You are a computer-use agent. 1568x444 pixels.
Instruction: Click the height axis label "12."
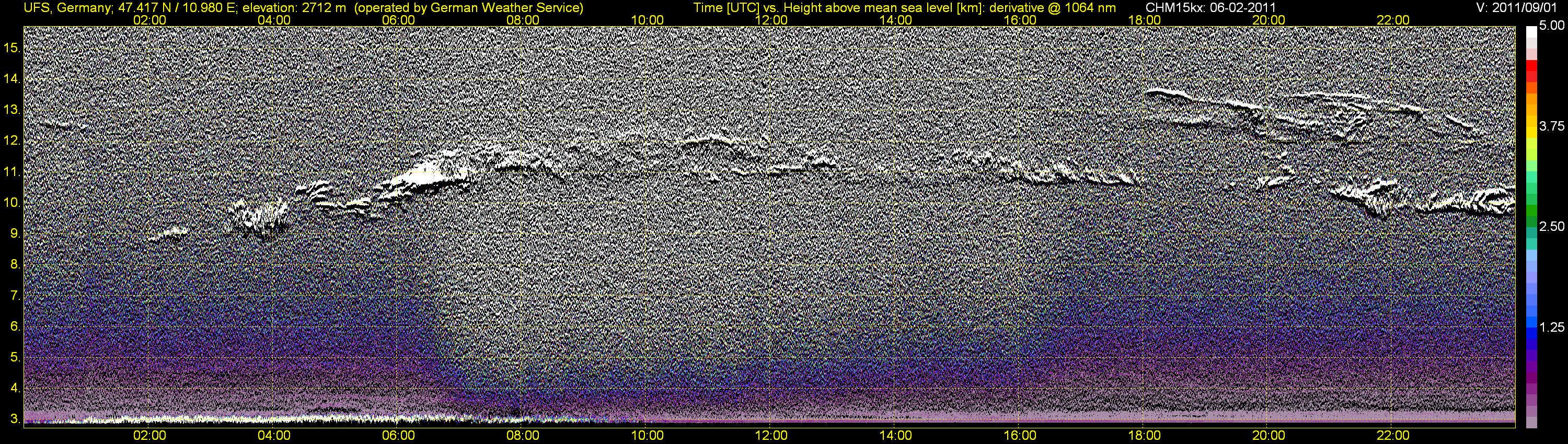(12, 141)
